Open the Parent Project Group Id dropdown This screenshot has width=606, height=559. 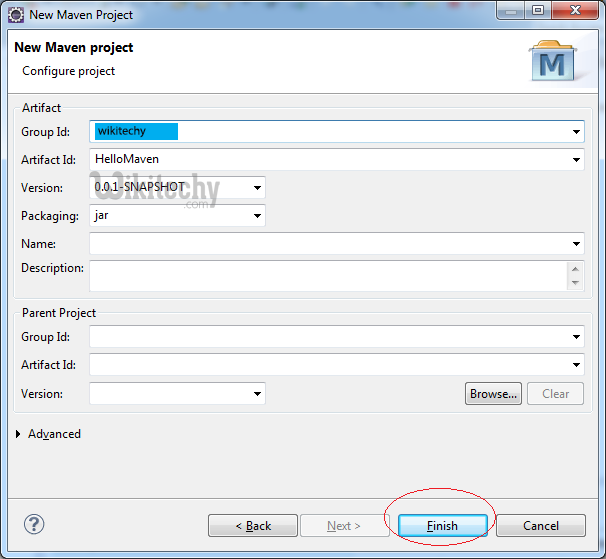click(577, 338)
